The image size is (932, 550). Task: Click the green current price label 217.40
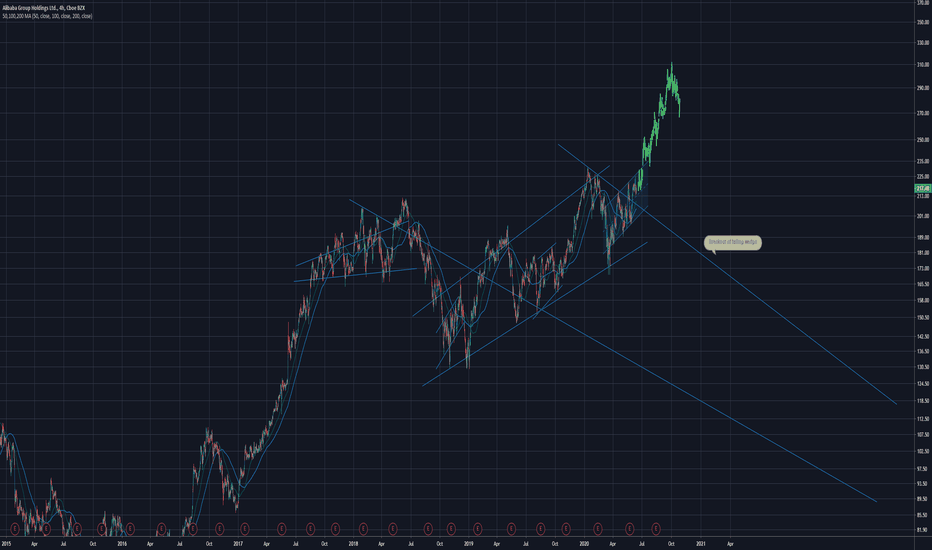(x=923, y=188)
